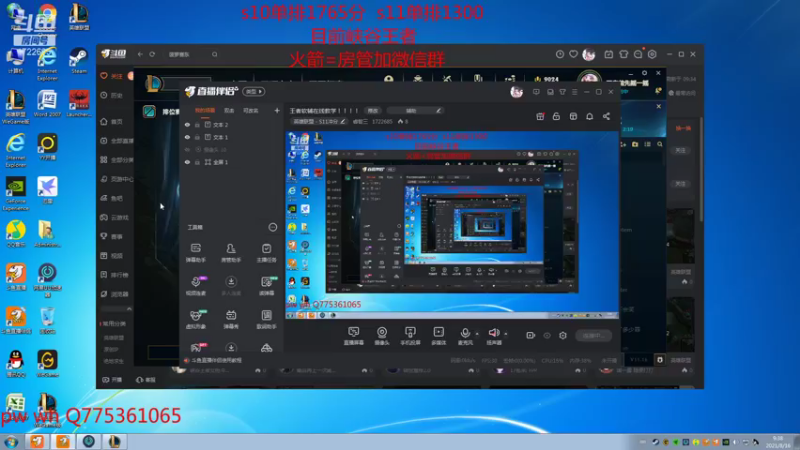The width and height of the screenshot is (800, 450).
Task: Click the 开播 button at Douyu client bottom
Action: (112, 380)
